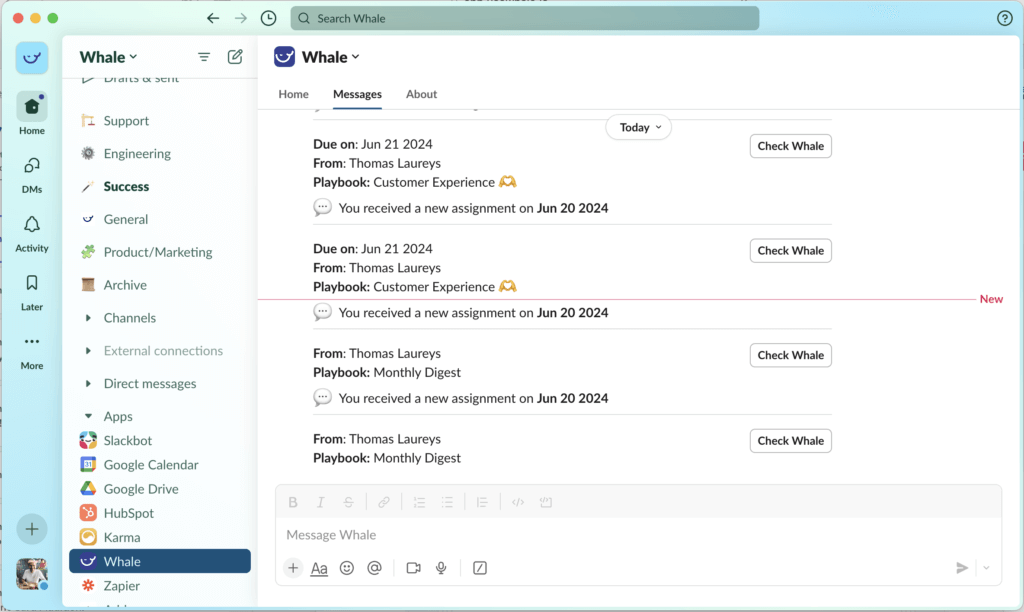Click the emoji picker icon

[347, 568]
